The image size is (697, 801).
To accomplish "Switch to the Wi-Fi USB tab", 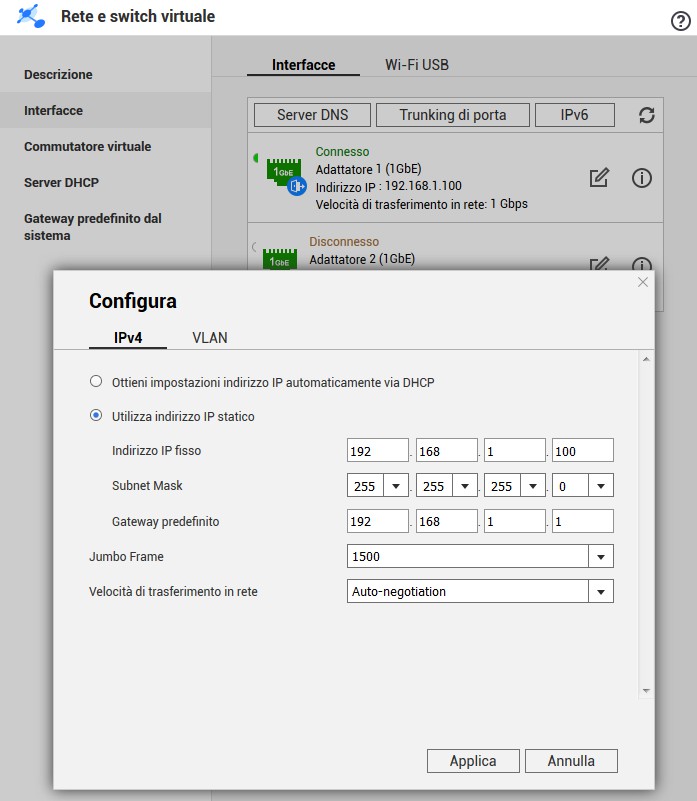I will (x=417, y=65).
